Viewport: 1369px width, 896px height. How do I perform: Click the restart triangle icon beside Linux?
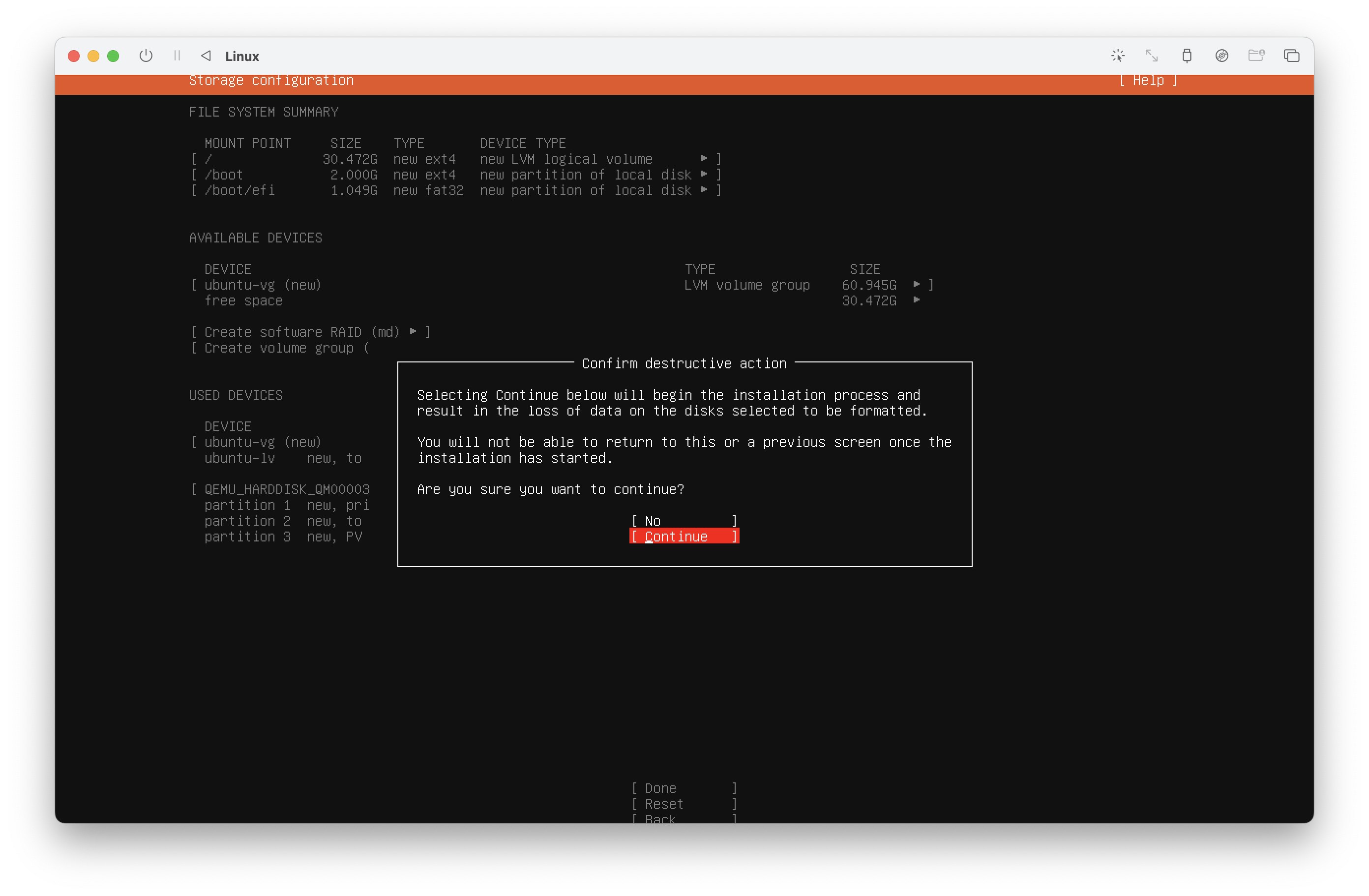(206, 56)
